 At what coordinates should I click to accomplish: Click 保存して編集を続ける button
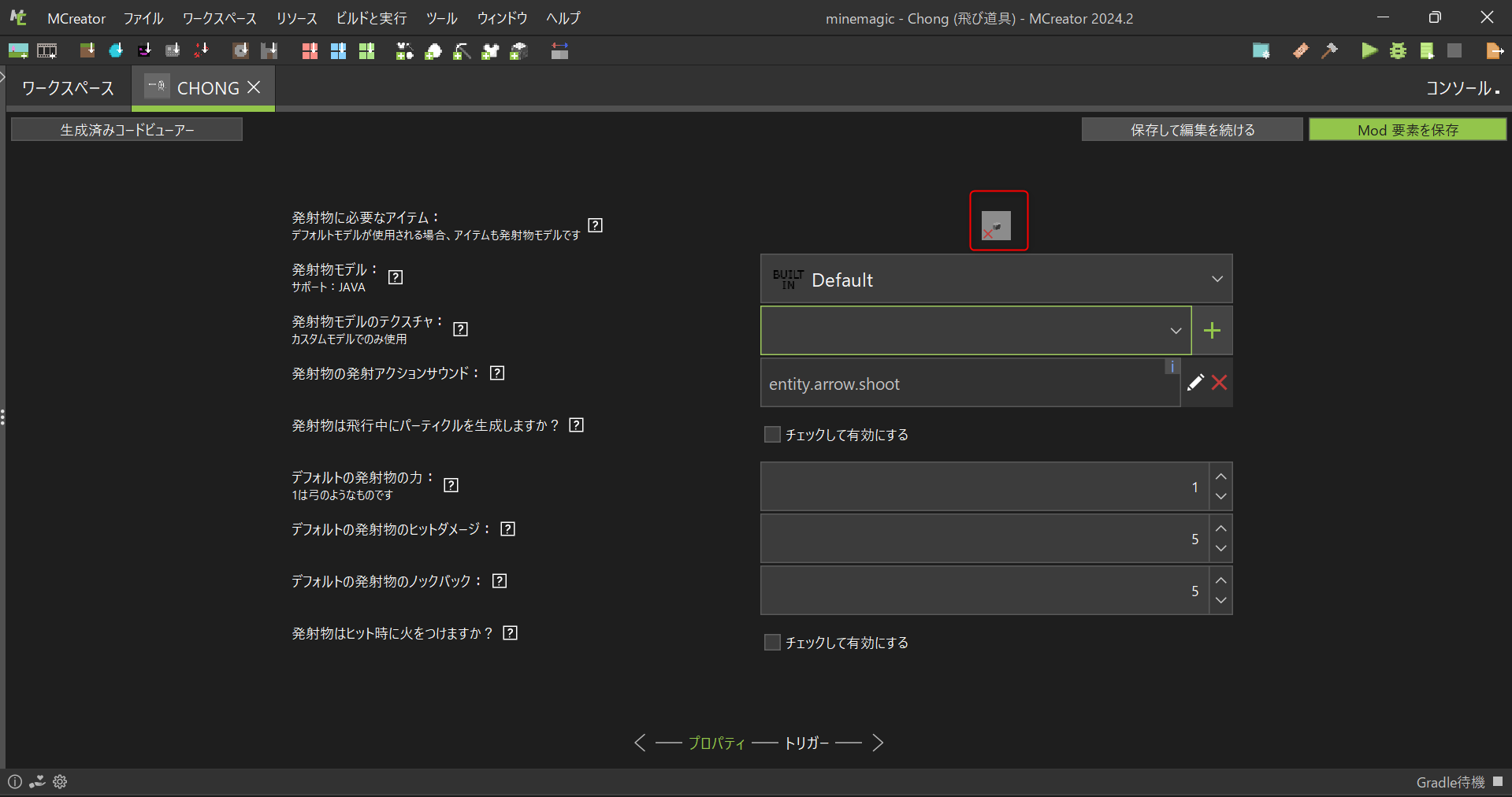point(1192,130)
